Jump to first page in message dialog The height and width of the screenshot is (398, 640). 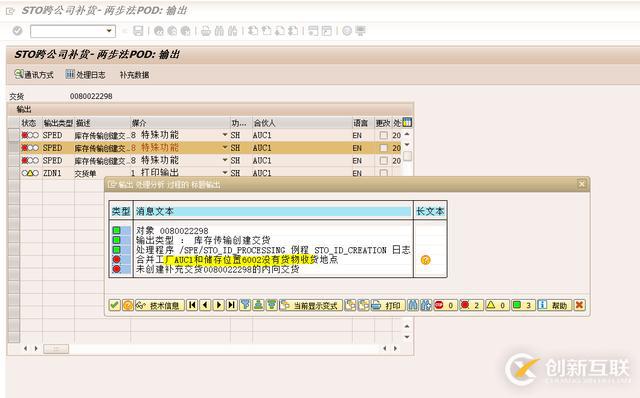pos(192,305)
